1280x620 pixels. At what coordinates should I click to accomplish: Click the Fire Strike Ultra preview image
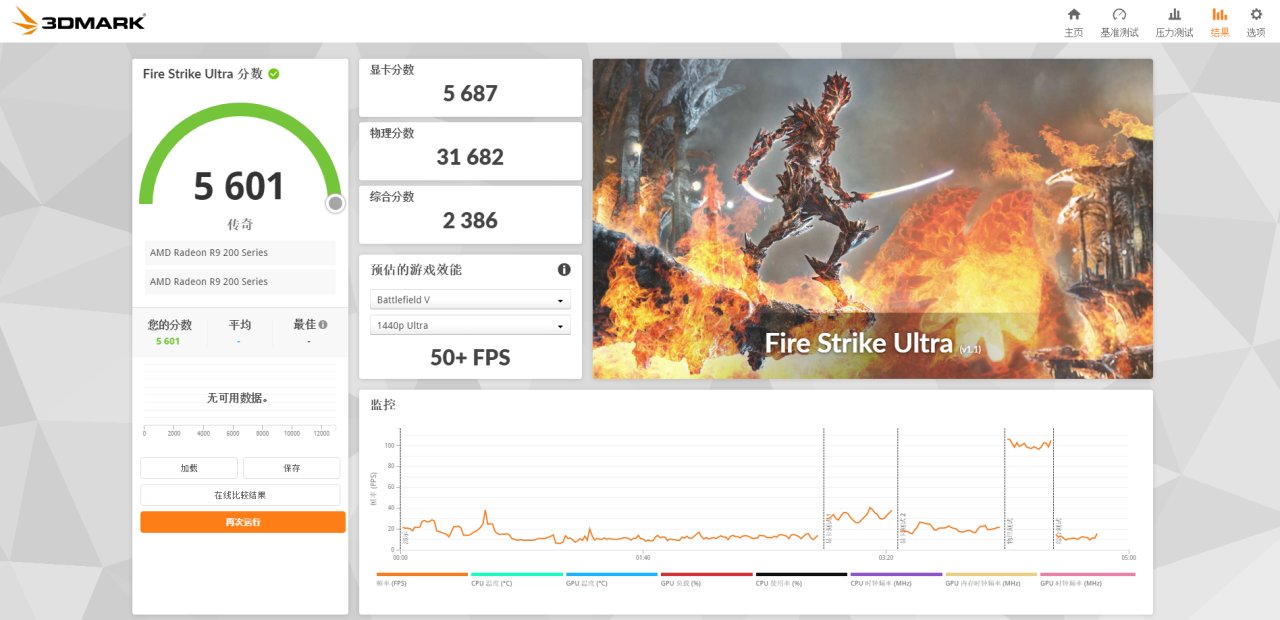pos(872,219)
